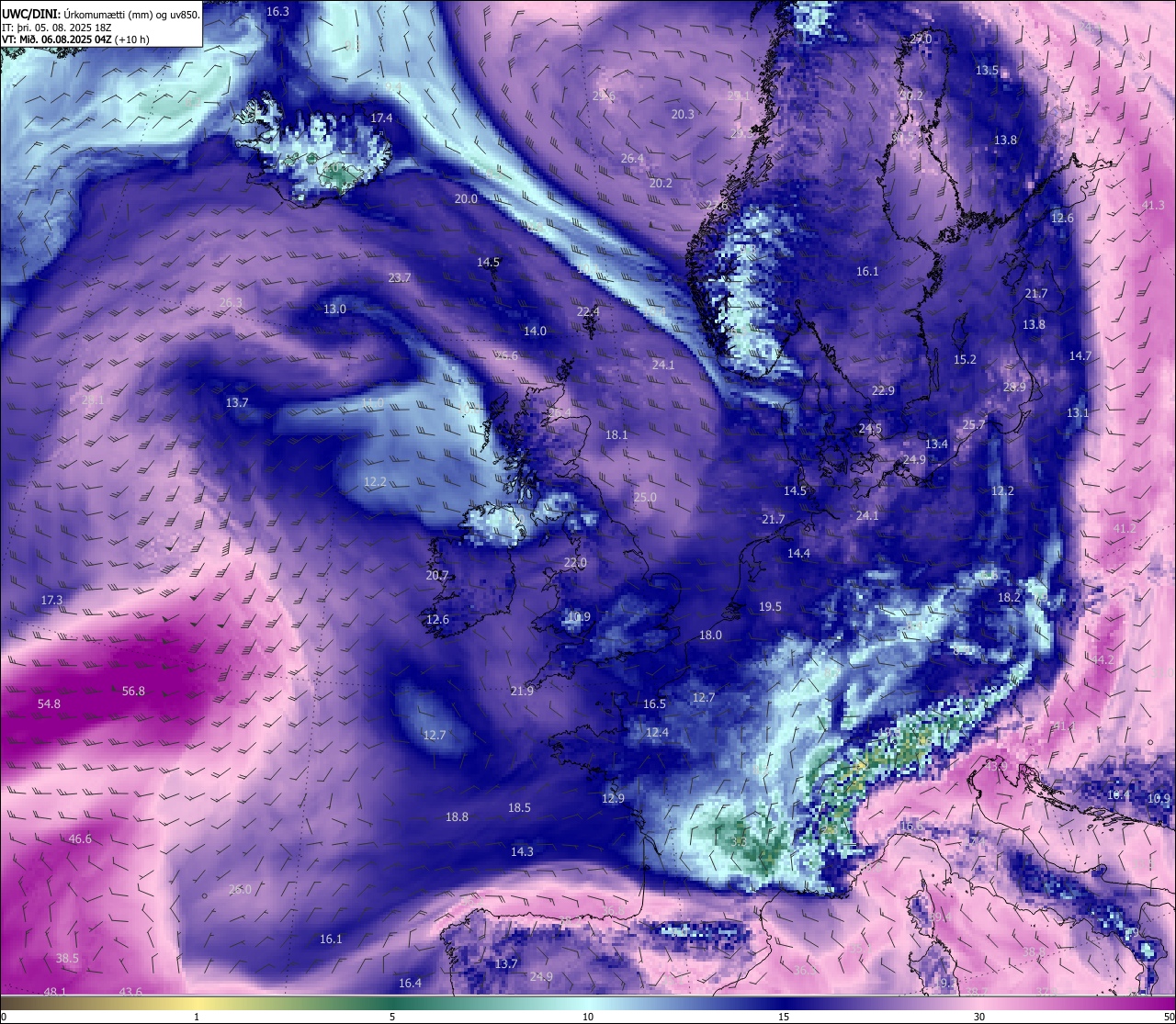Click the 0 tick on colorbar

[4, 1017]
